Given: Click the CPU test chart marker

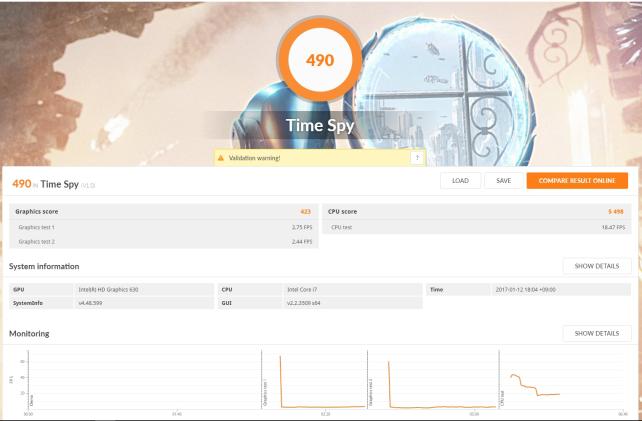Looking at the screenshot, I should point(502,398).
